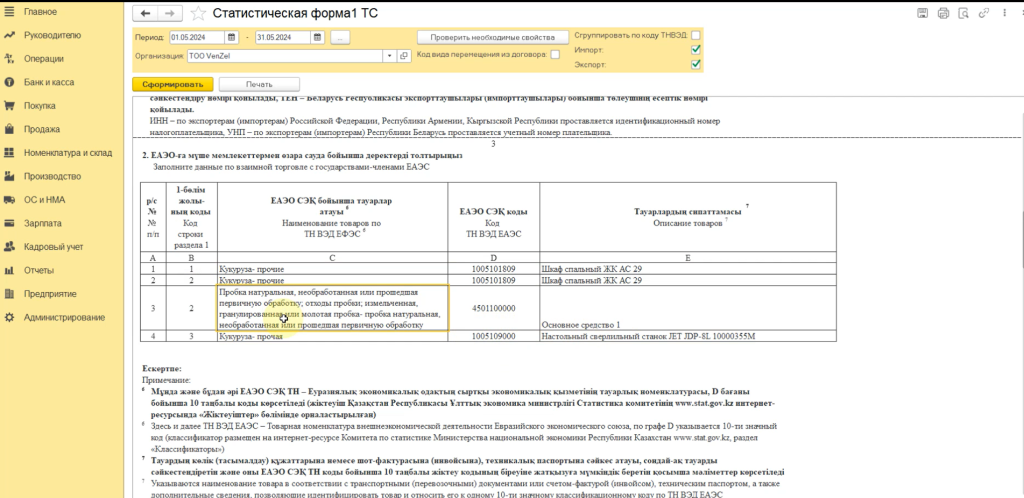Click the back navigation arrow
Screen dimensions: 1024x498
[146, 13]
